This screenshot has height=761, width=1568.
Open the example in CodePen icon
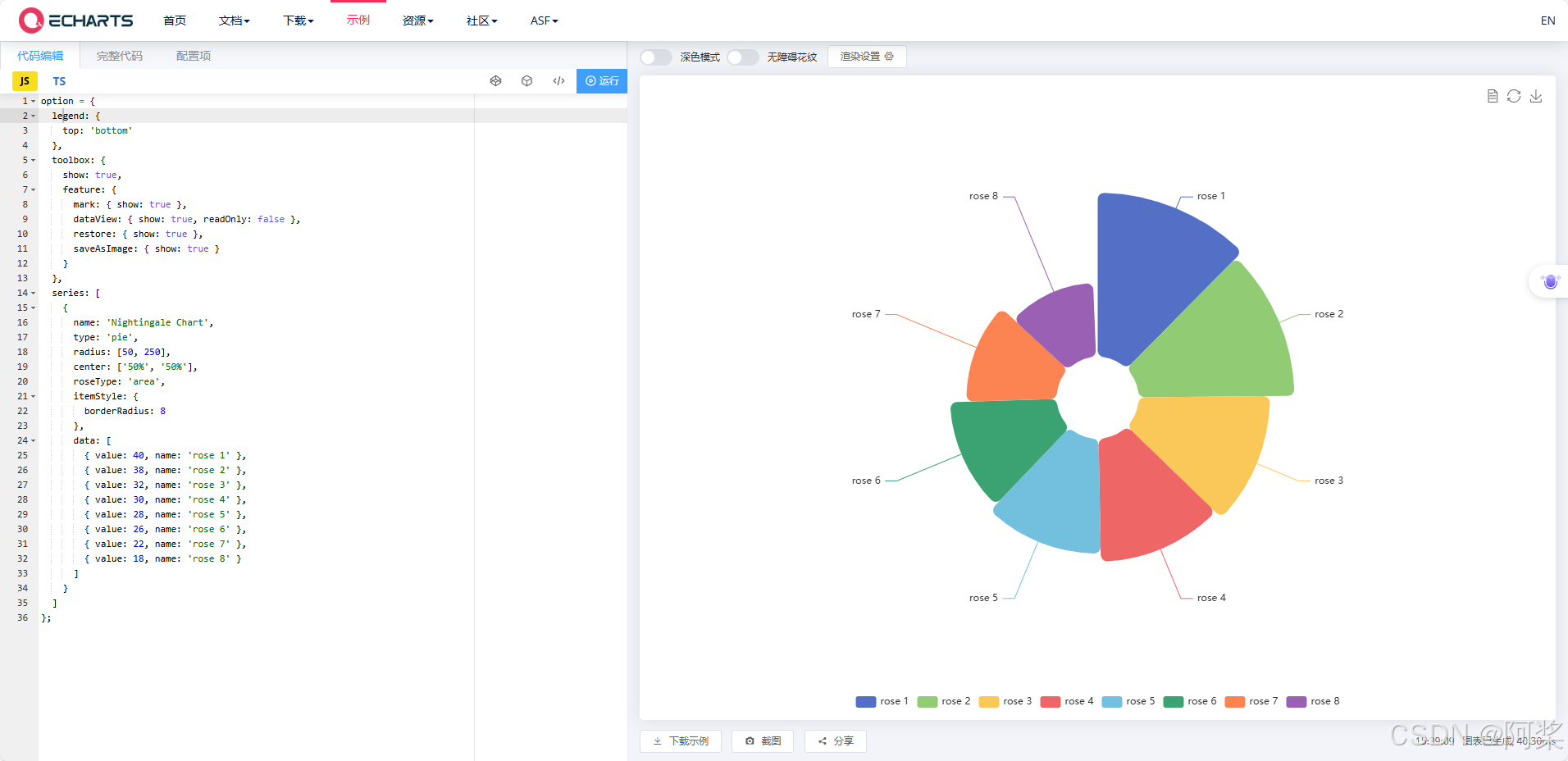[495, 80]
